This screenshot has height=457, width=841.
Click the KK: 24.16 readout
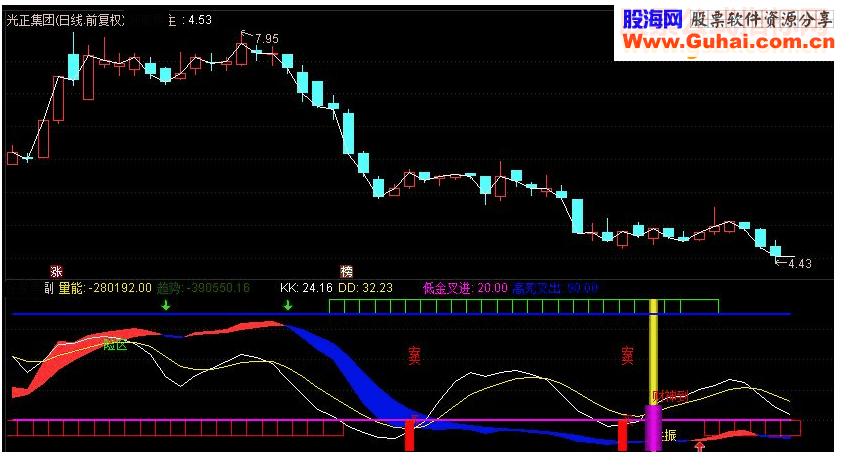click(x=306, y=288)
